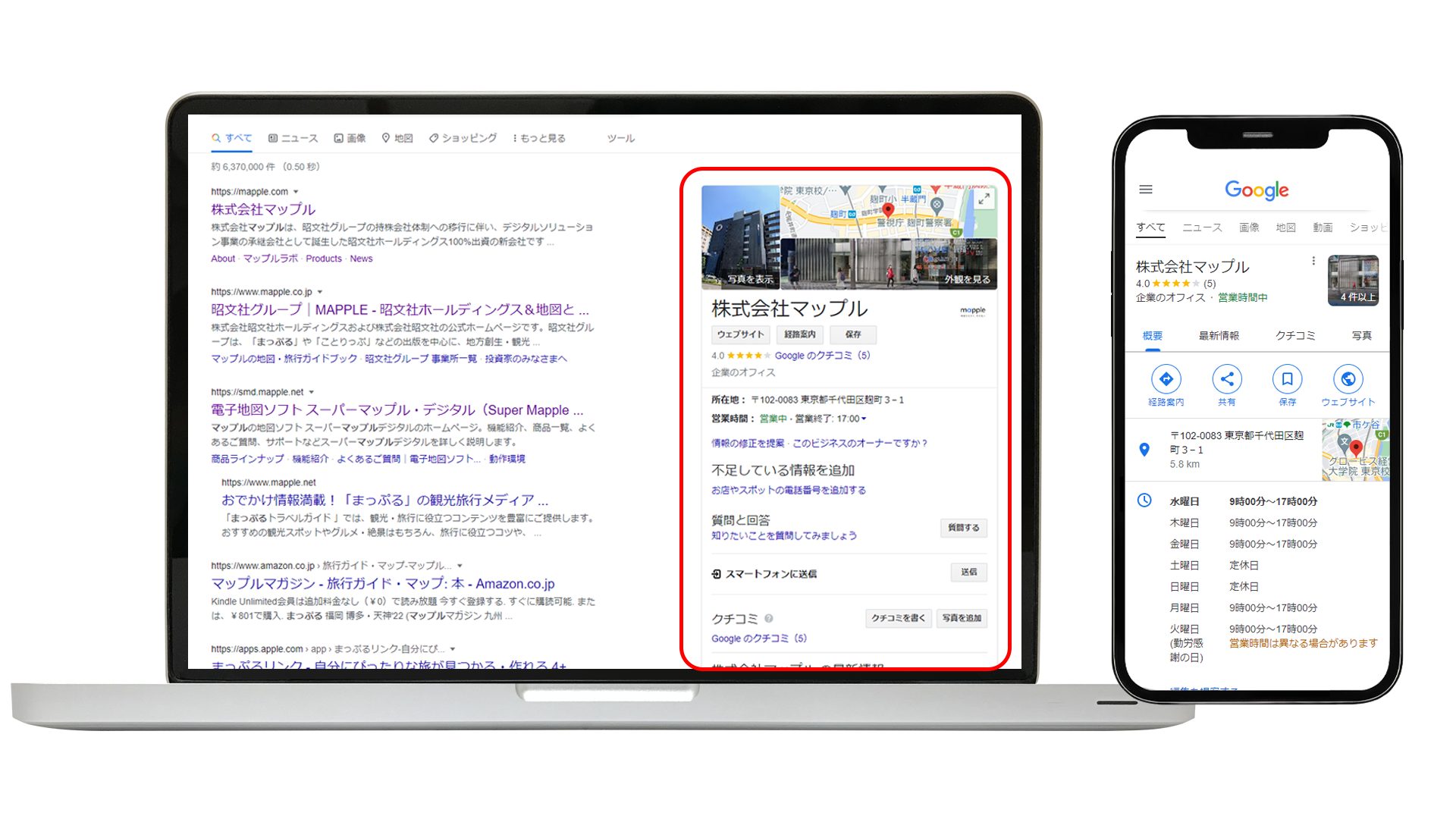Expand dropdown arrow next to apps.apple.com URL

(453, 649)
